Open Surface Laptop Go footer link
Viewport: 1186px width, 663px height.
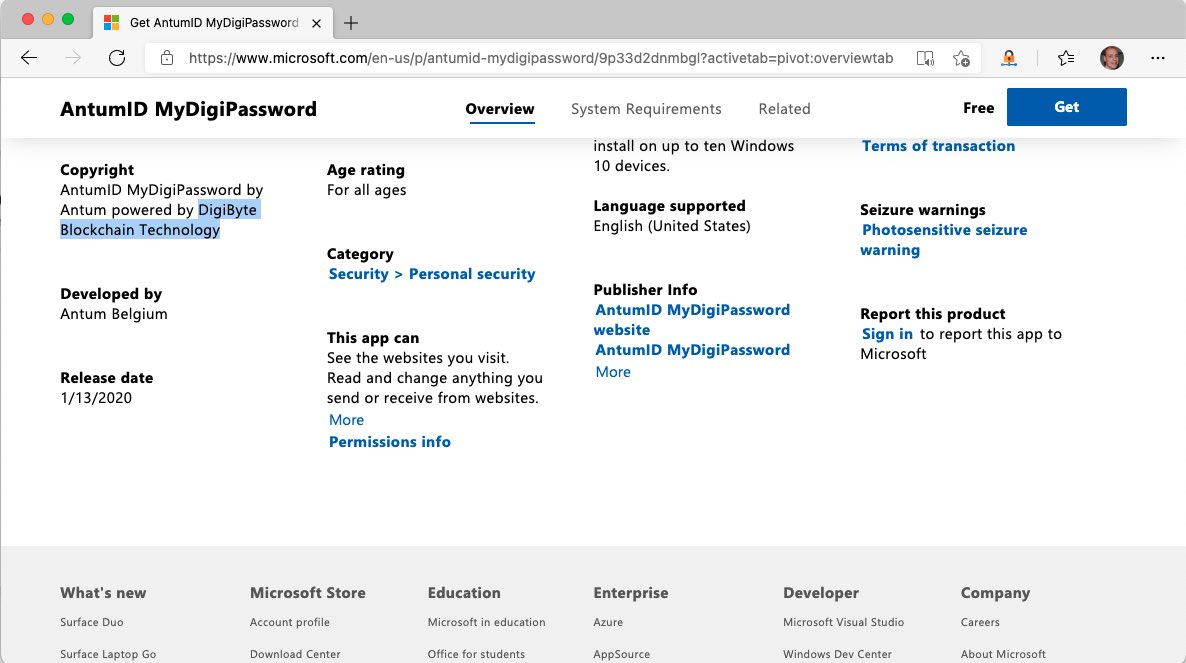(108, 654)
